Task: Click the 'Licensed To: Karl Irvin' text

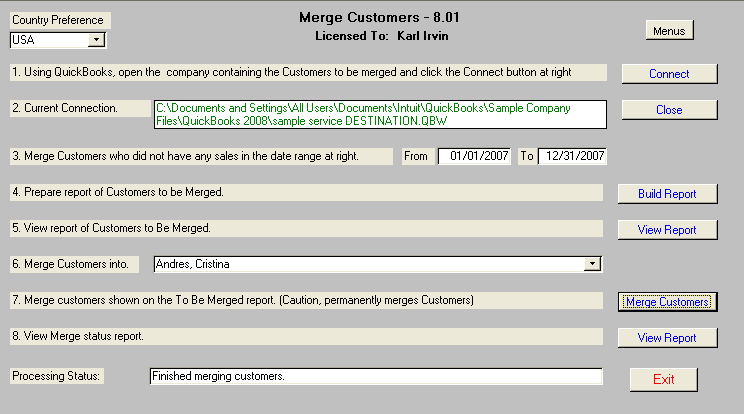Action: pos(381,36)
